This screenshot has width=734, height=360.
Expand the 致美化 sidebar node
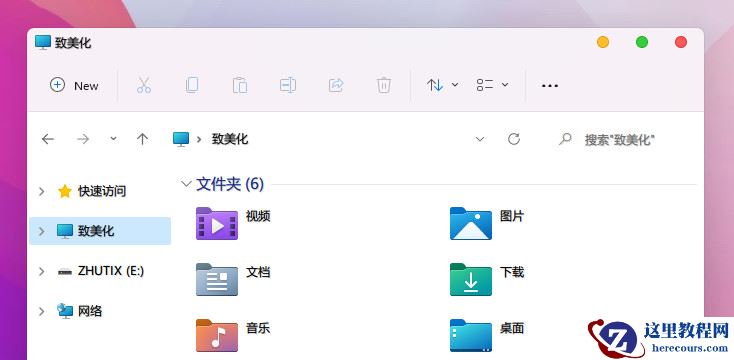click(42, 231)
